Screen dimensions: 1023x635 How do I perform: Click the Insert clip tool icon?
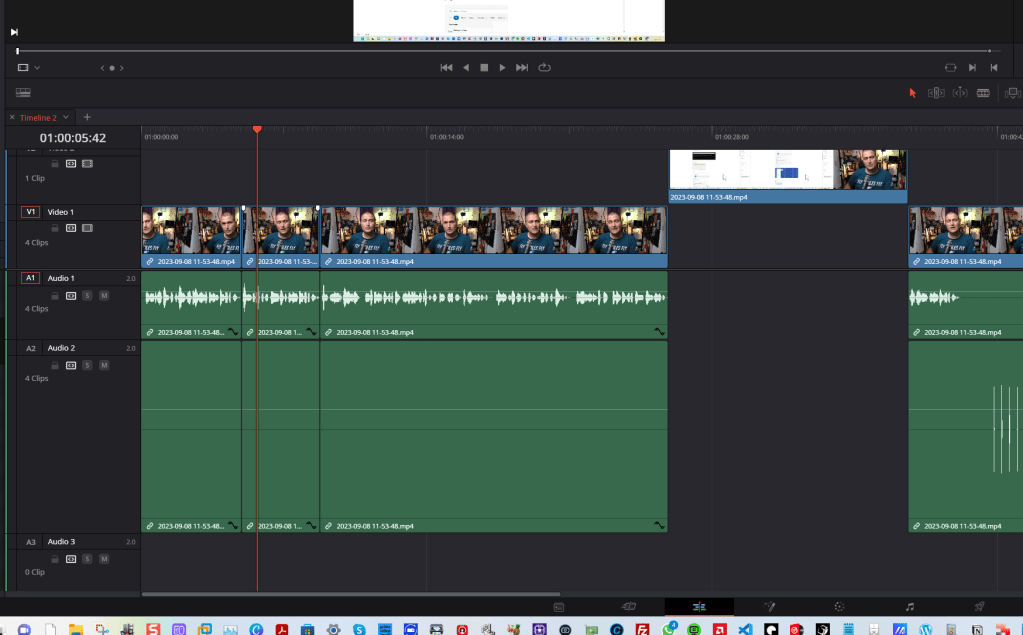(1013, 93)
